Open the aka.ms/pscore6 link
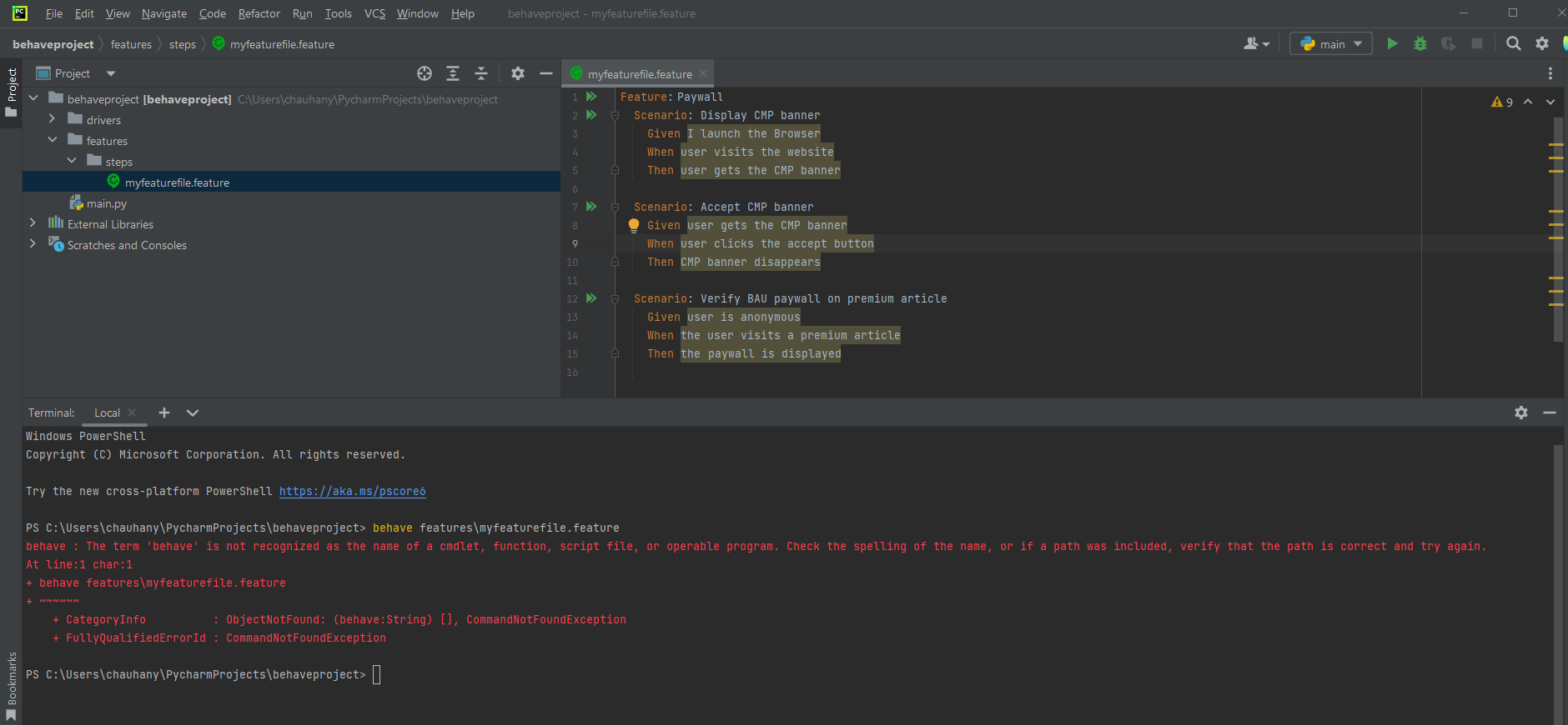Screen dimensions: 1568x726 [x=352, y=491]
